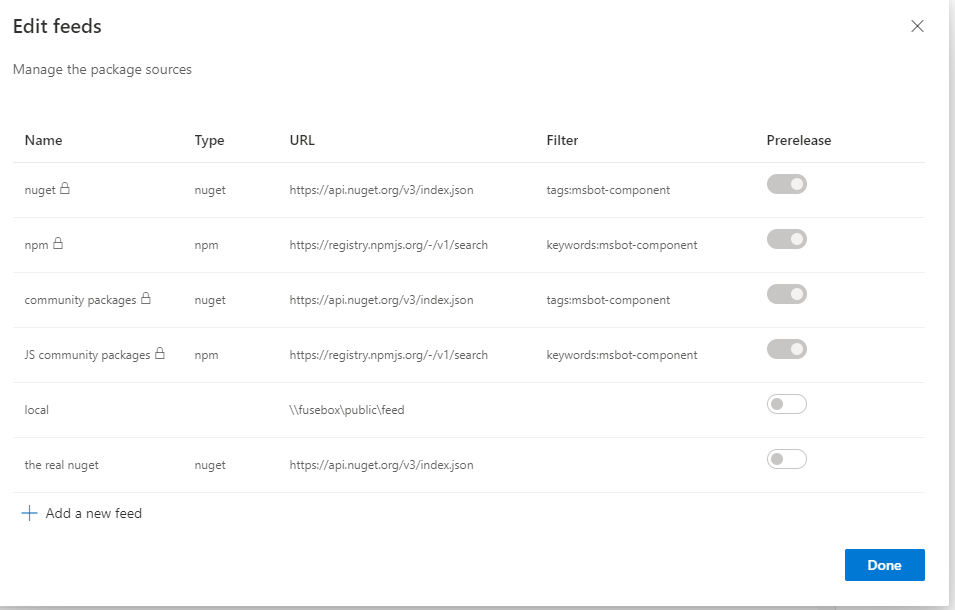Enable prerelease for the local feed
955x610 pixels.
point(786,404)
